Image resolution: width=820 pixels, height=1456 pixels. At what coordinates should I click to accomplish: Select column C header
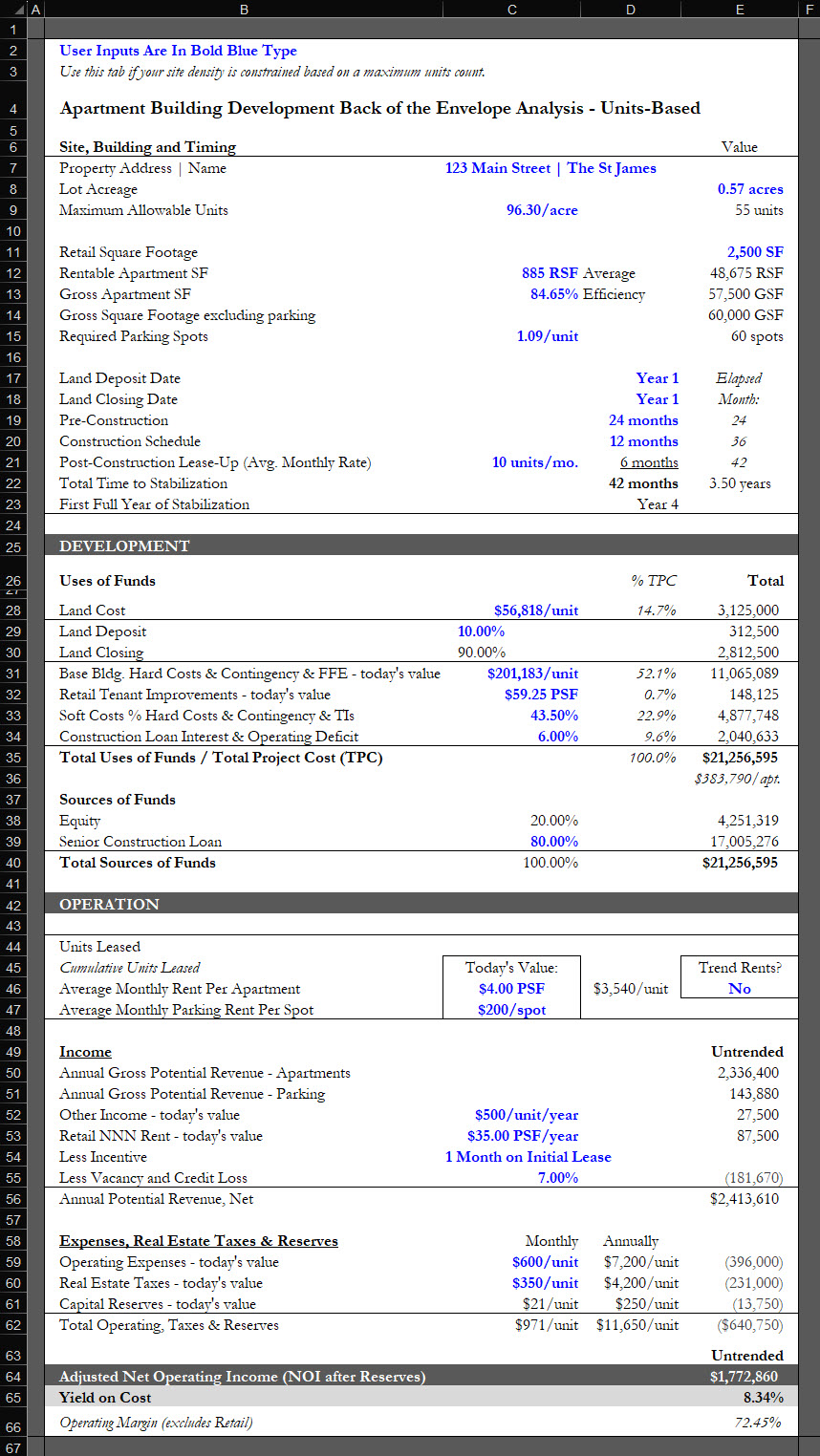[x=511, y=10]
